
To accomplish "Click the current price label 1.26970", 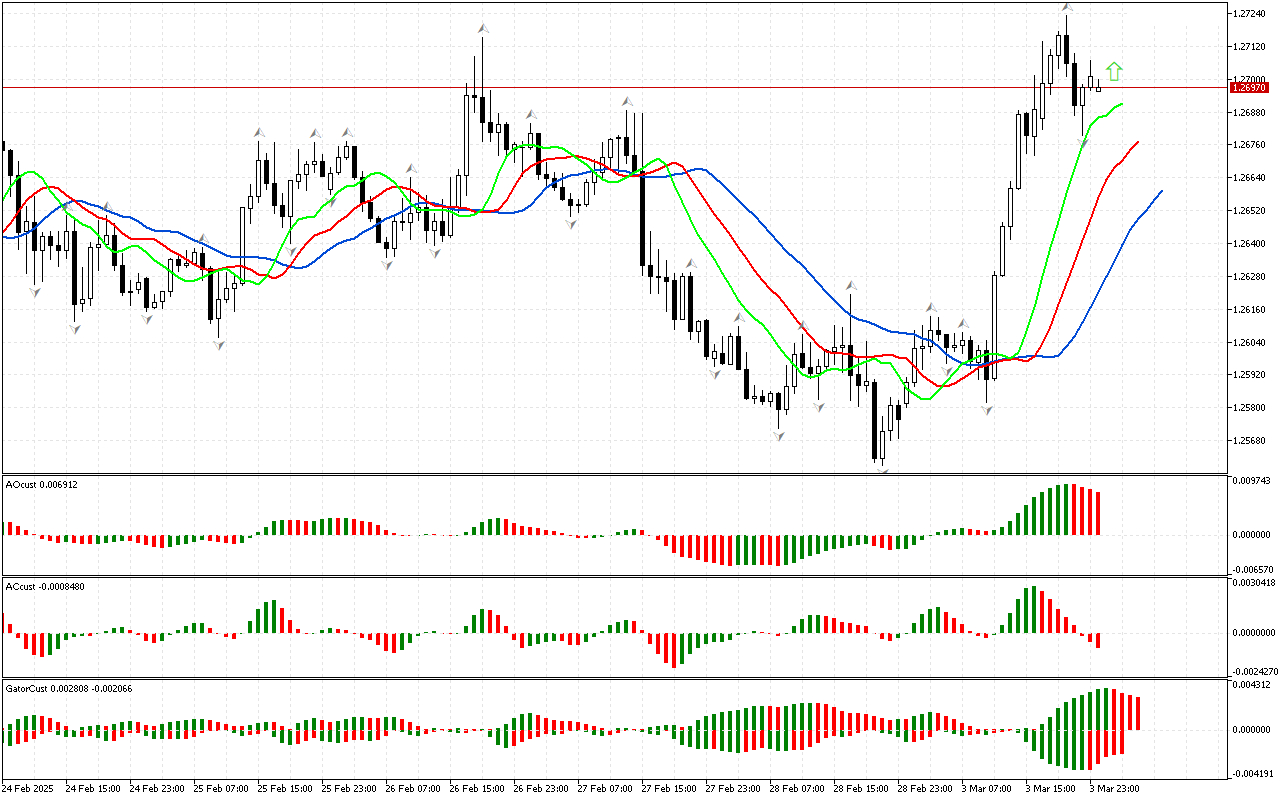I will (1251, 88).
